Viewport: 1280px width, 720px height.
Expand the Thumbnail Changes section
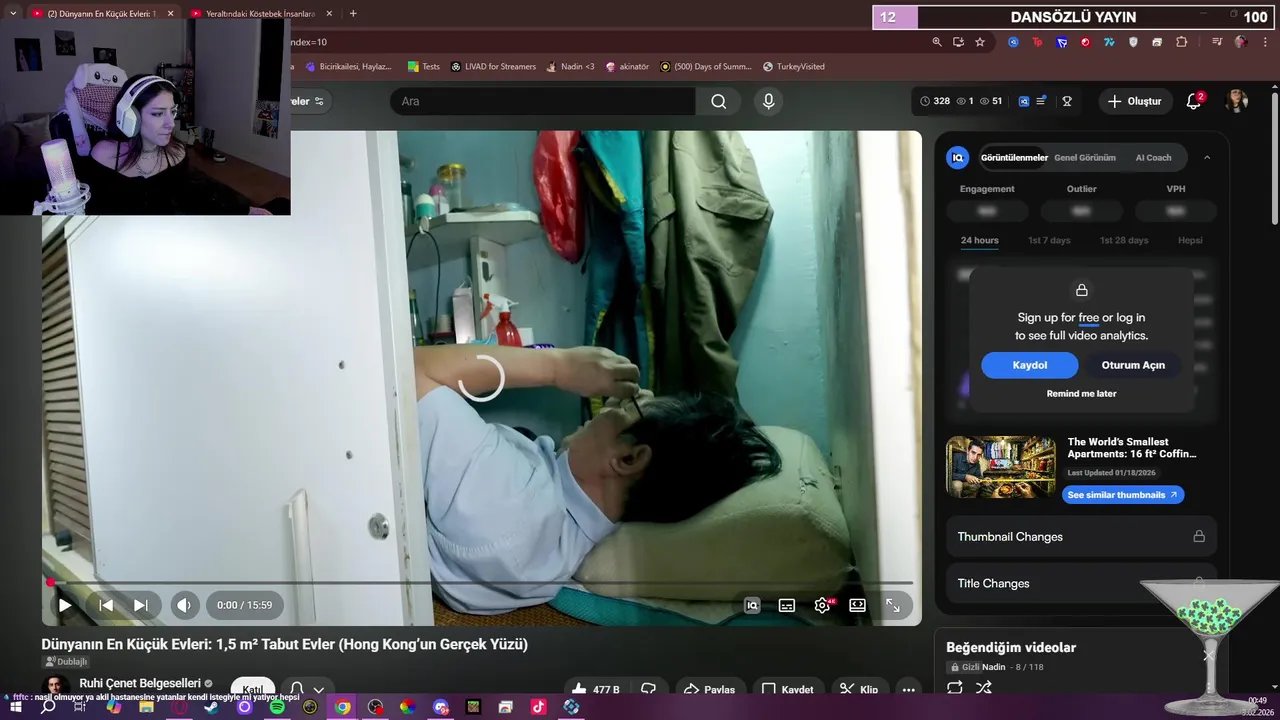pyautogui.click(x=1081, y=537)
